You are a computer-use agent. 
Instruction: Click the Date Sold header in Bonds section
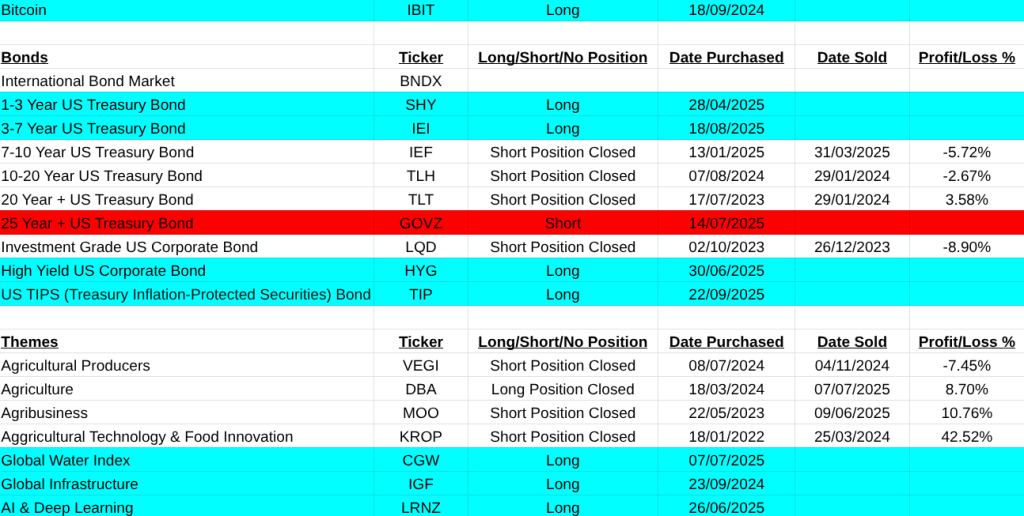(851, 57)
